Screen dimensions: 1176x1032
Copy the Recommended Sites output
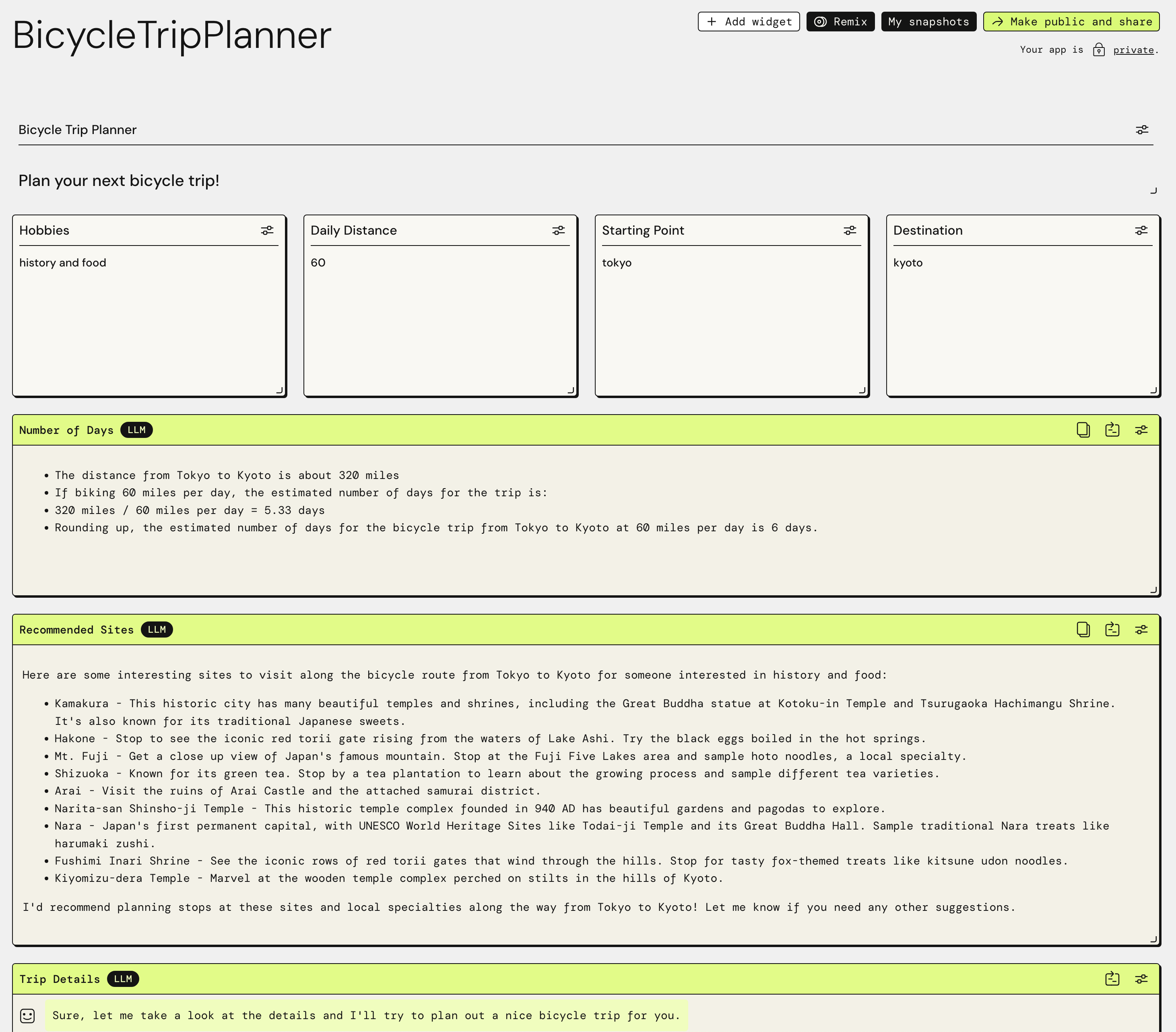tap(1083, 630)
